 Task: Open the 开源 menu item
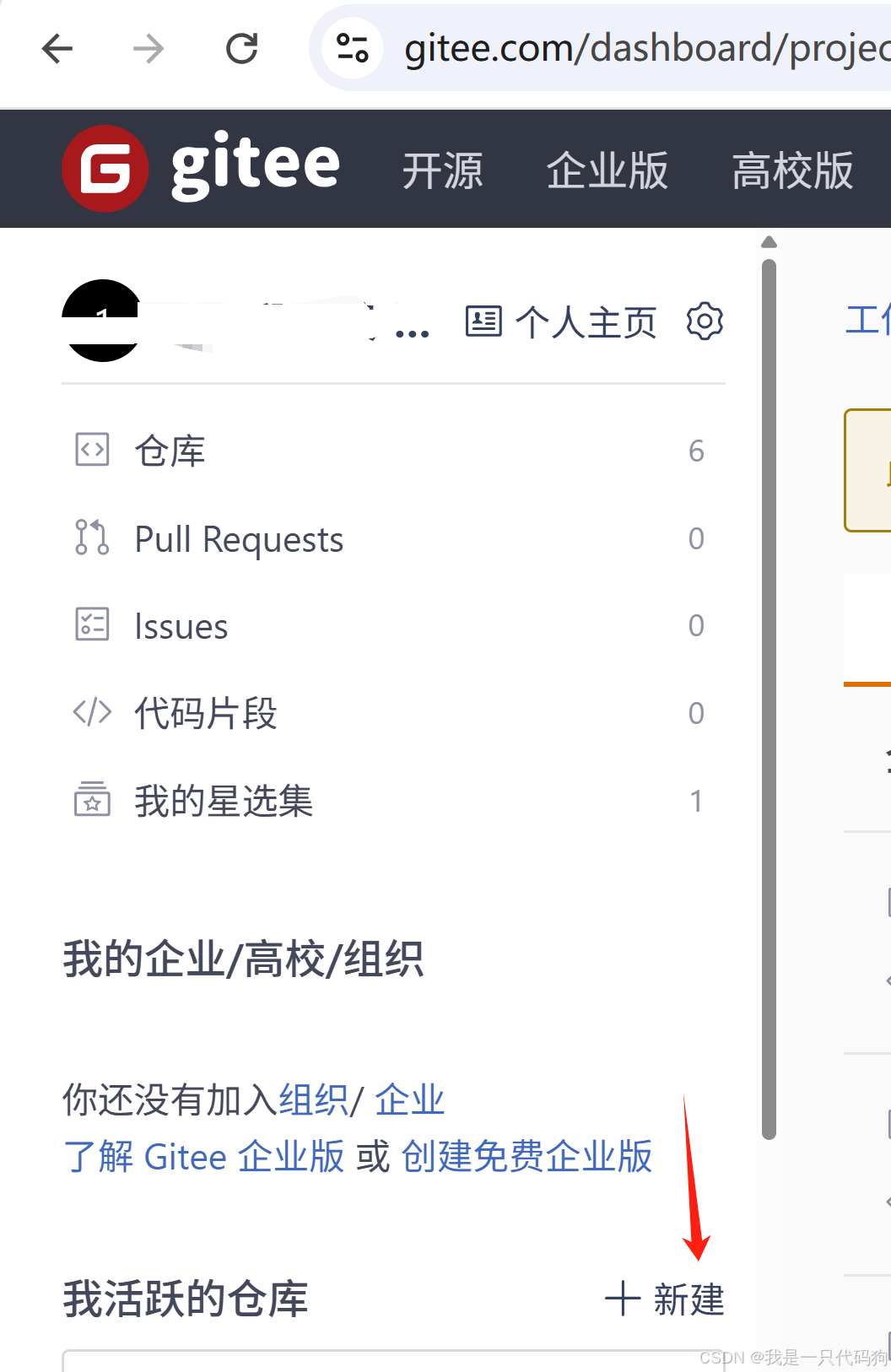[442, 170]
